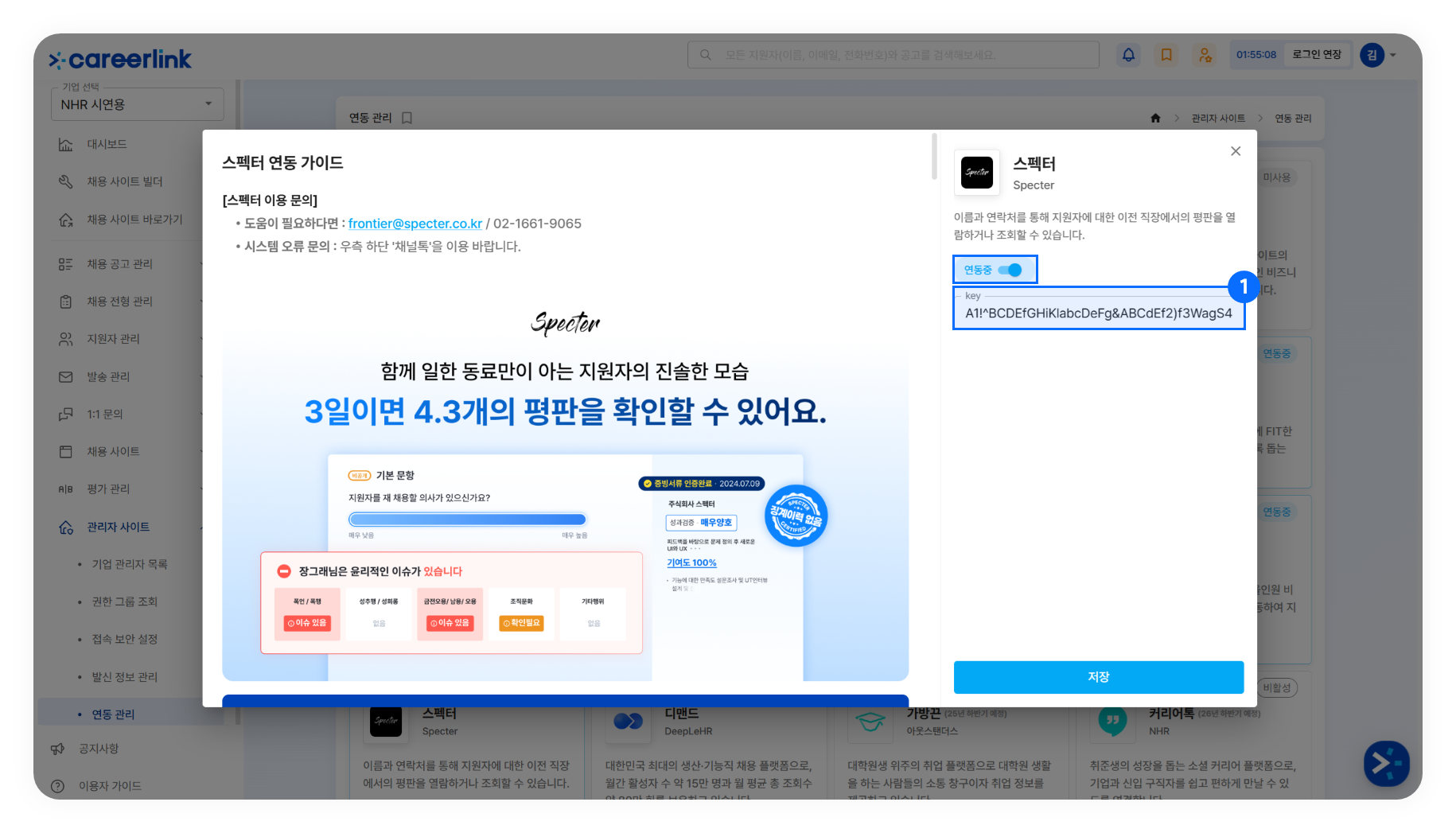Open the floating chat launcher
Viewport: 1456px width, 833px height.
click(1387, 764)
